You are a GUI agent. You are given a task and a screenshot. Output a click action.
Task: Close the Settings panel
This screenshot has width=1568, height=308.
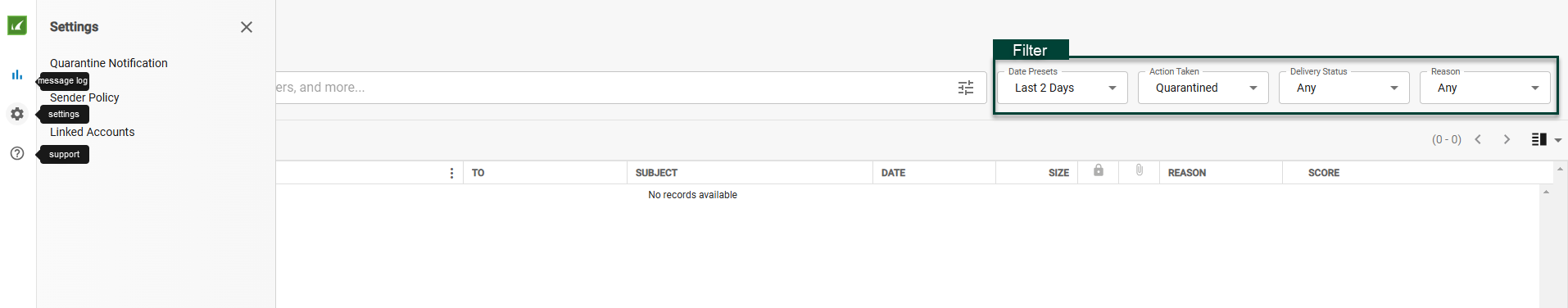[247, 27]
